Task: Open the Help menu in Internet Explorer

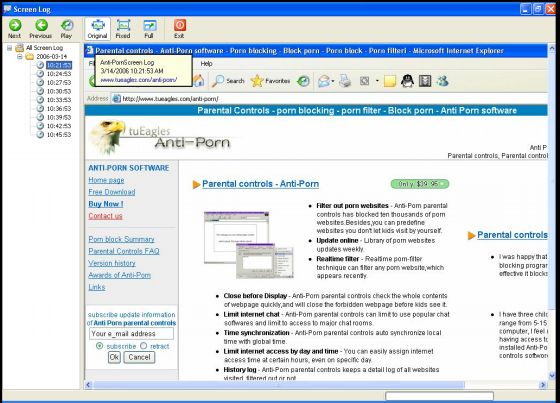Action: 206,64
